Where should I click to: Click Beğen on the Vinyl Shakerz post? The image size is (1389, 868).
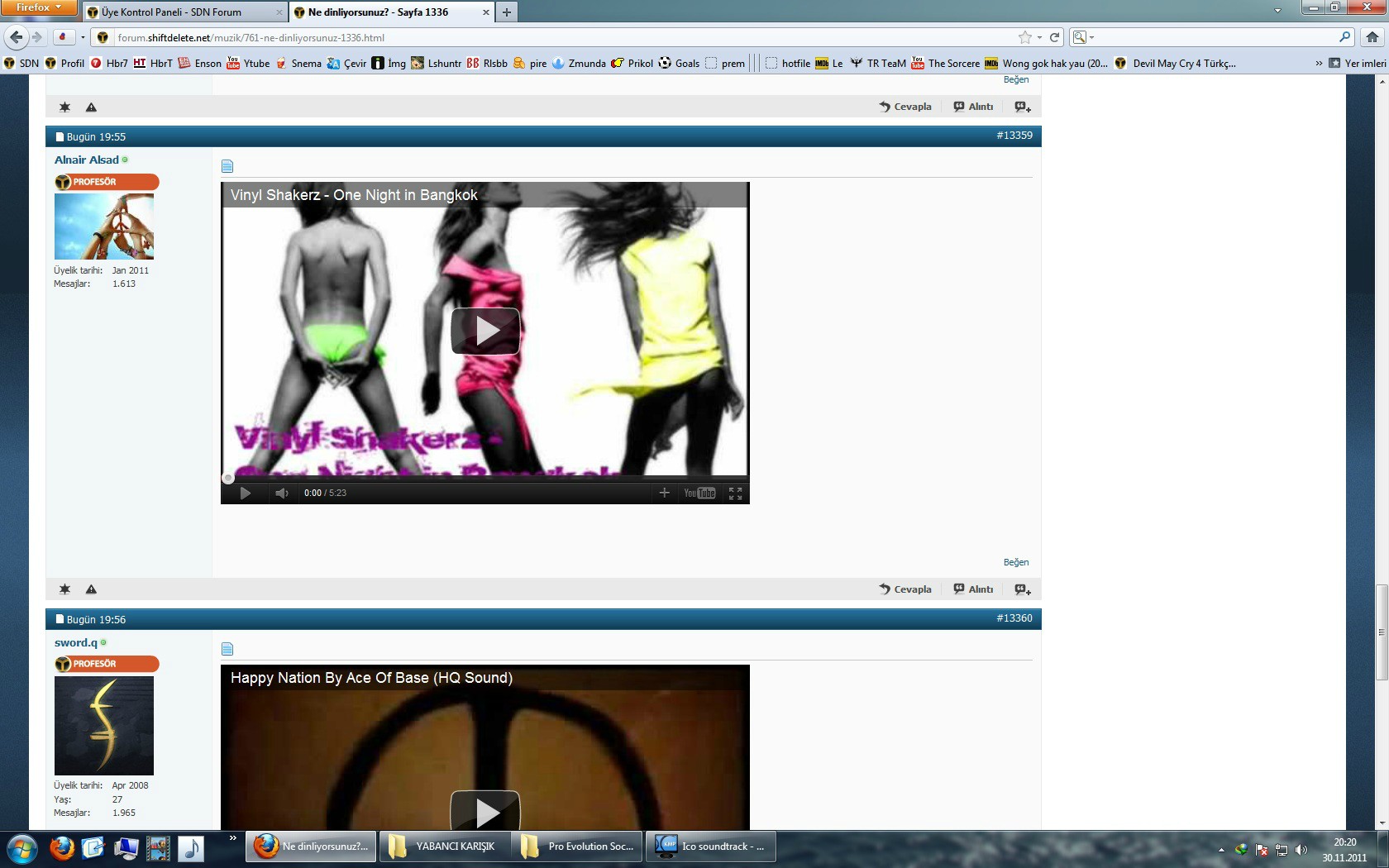tap(1016, 562)
